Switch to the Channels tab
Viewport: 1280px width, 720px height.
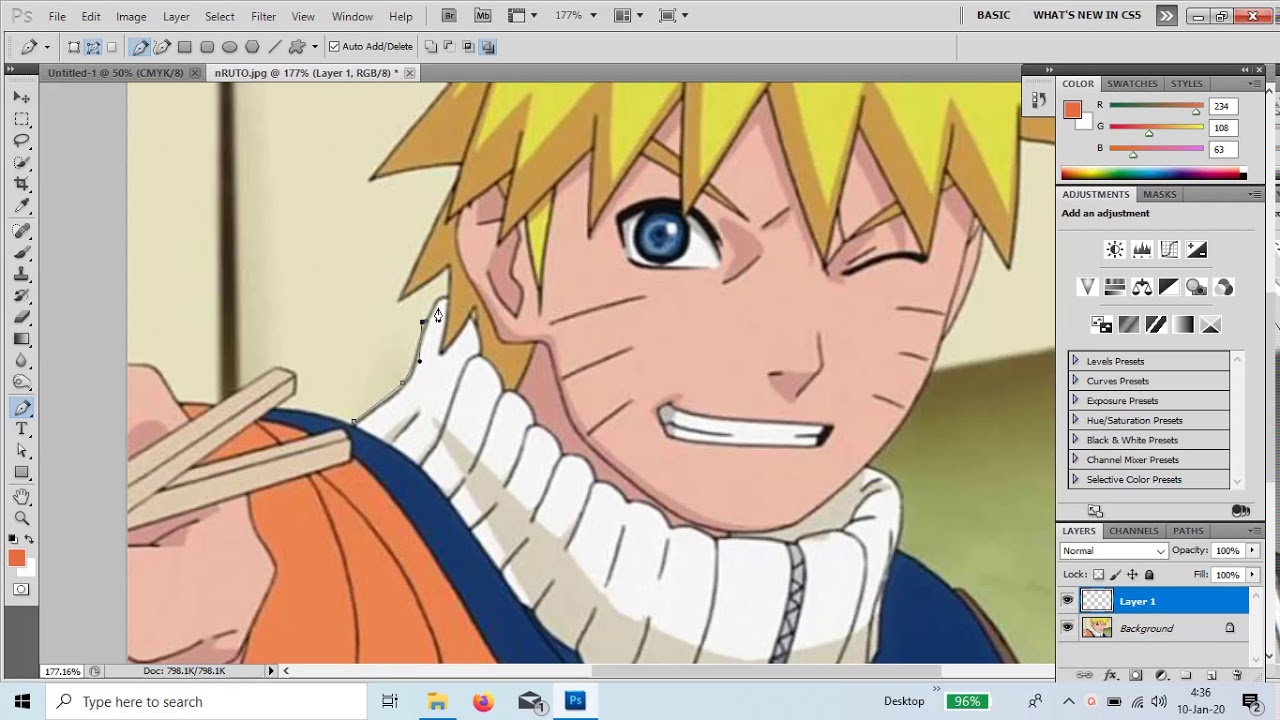(1133, 531)
